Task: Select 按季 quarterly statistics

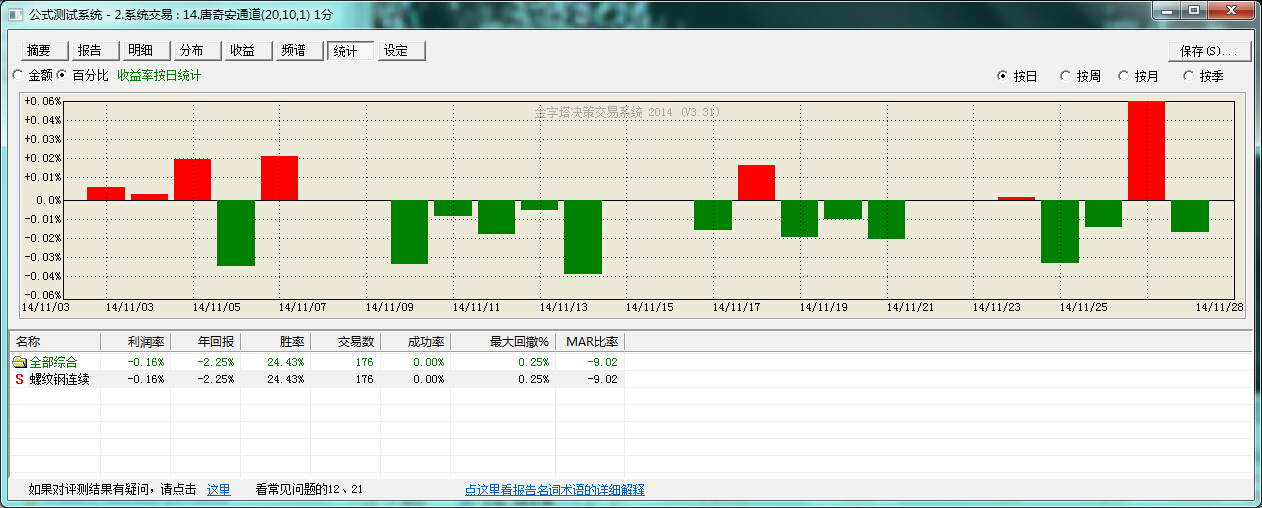Action: [1188, 76]
